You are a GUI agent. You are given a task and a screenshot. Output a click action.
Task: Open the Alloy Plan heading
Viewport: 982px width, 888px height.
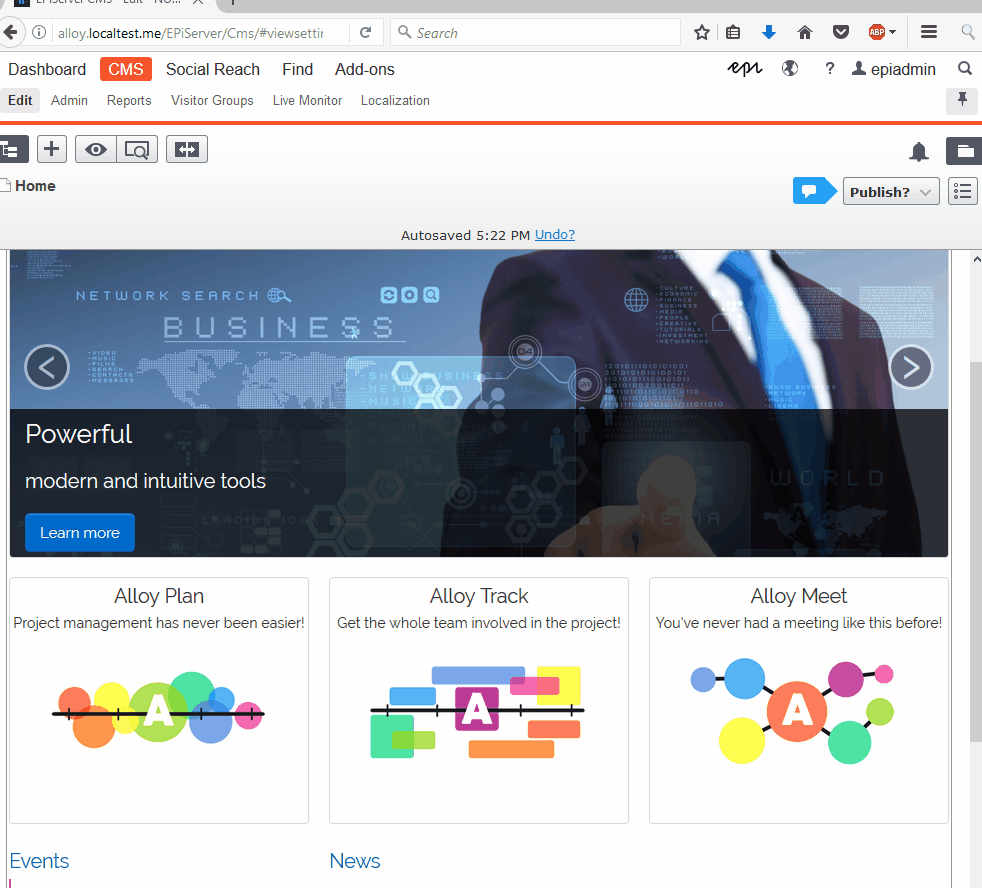[x=159, y=596]
